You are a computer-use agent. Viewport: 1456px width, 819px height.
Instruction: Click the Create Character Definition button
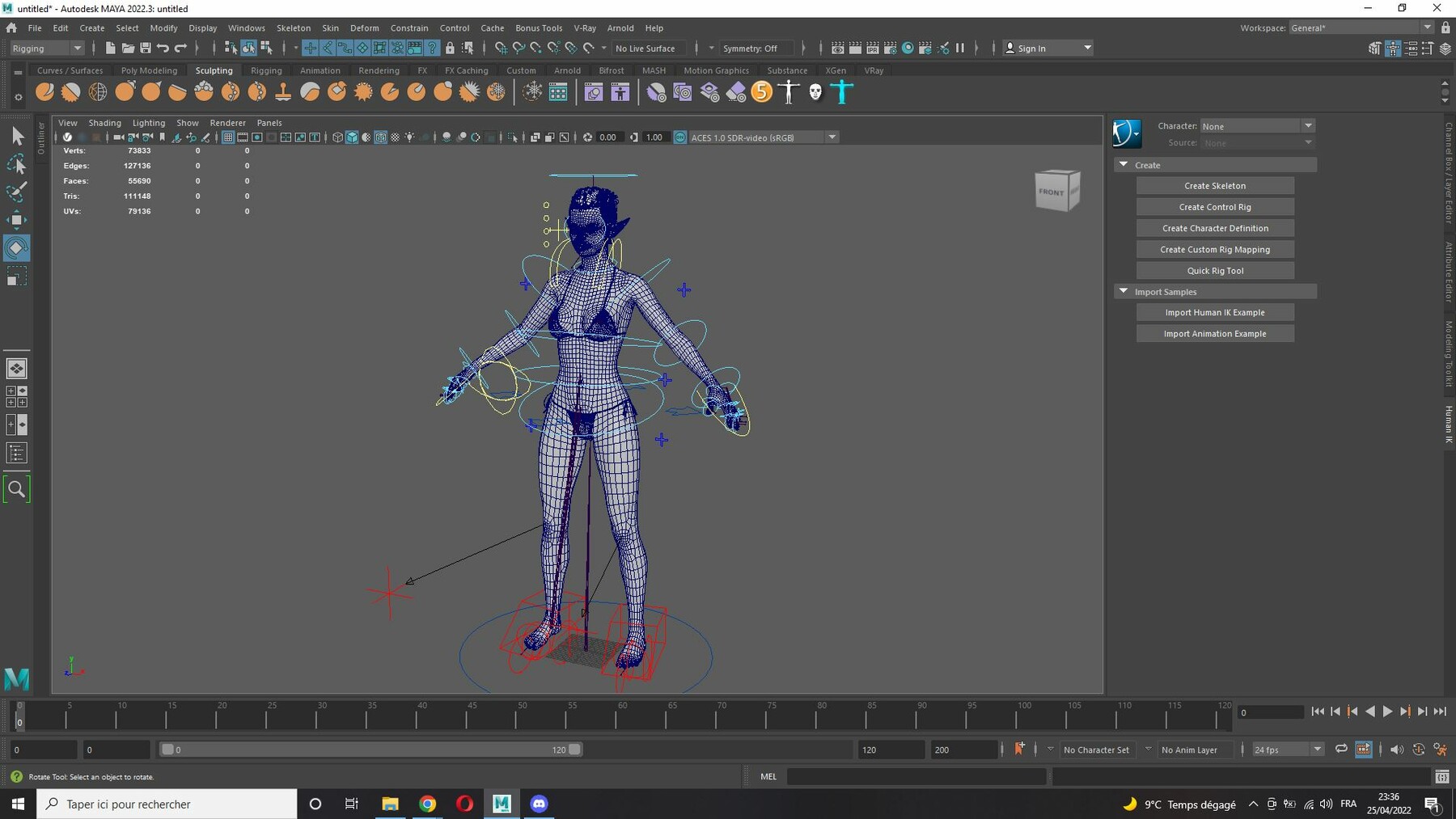[x=1215, y=228]
